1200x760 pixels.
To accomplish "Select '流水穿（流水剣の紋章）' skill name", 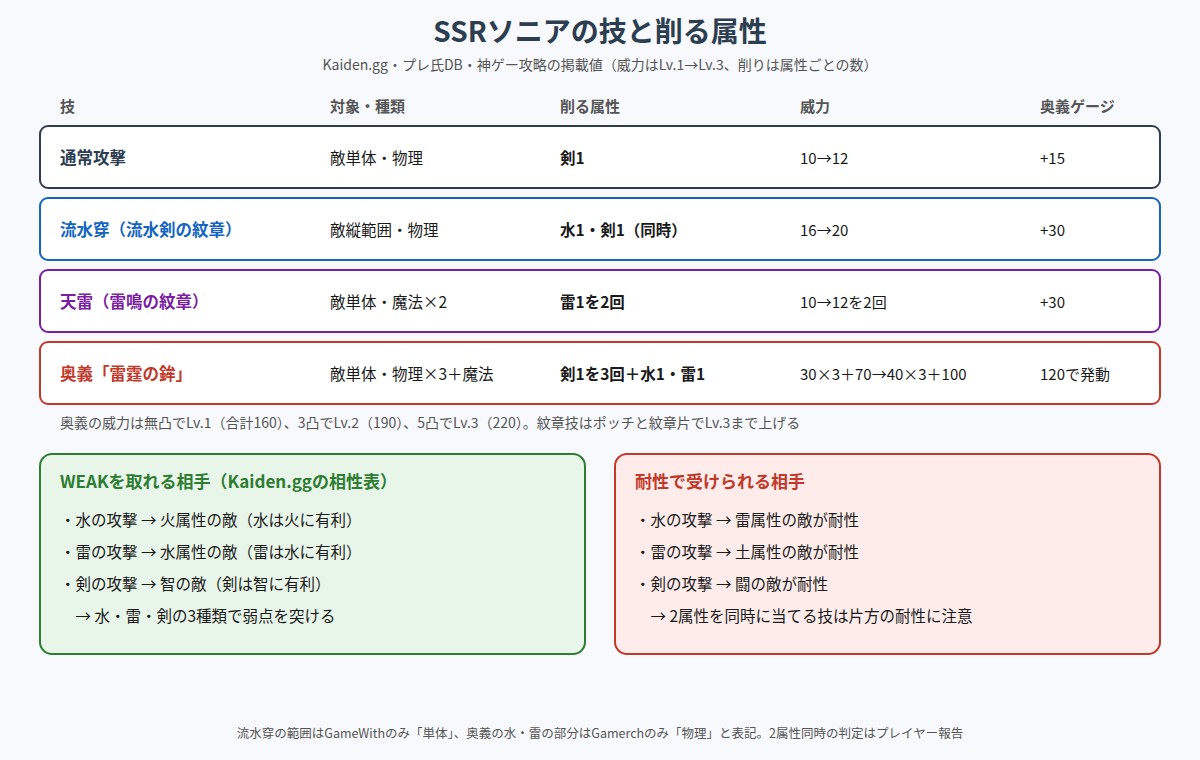I will tap(147, 229).
